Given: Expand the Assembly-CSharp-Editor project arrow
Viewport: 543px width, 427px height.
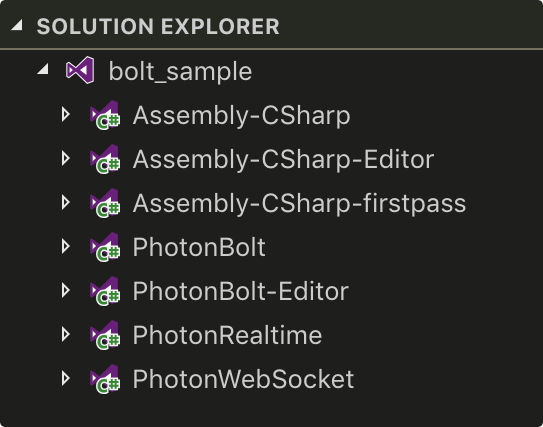Looking at the screenshot, I should 65,159.
